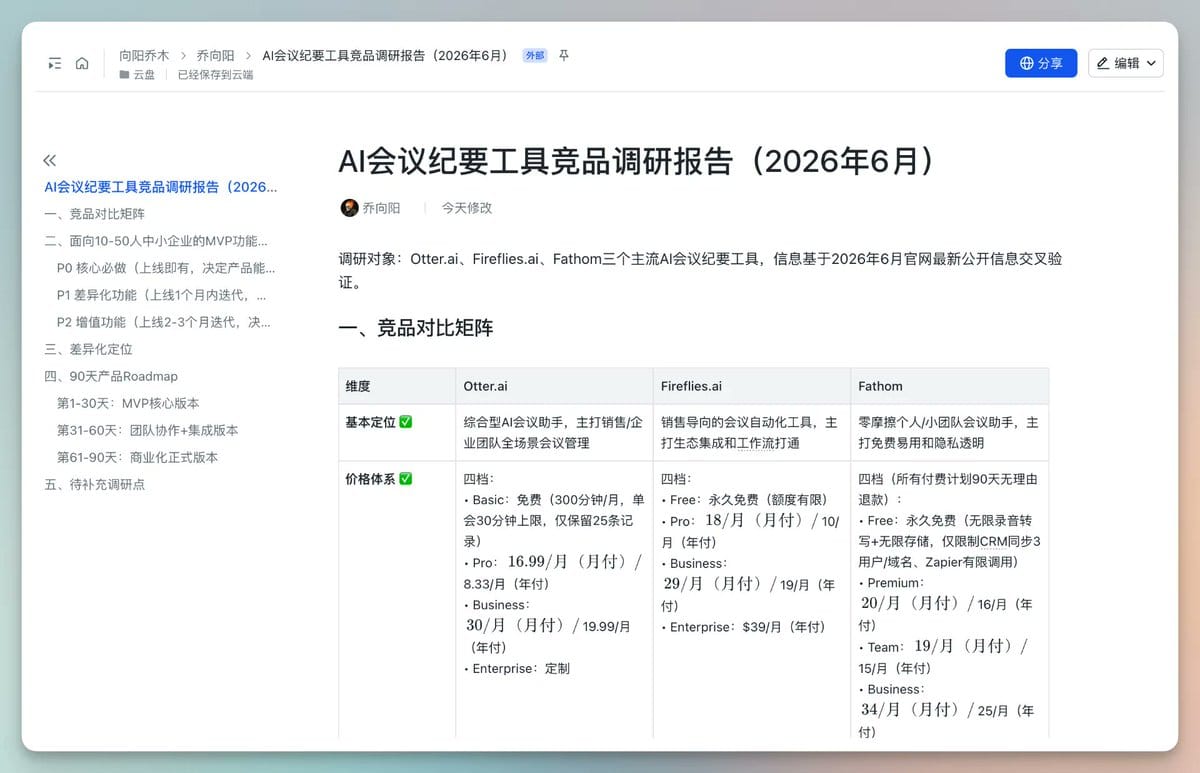Click the pin icon next to the title
Image resolution: width=1200 pixels, height=773 pixels.
point(563,56)
